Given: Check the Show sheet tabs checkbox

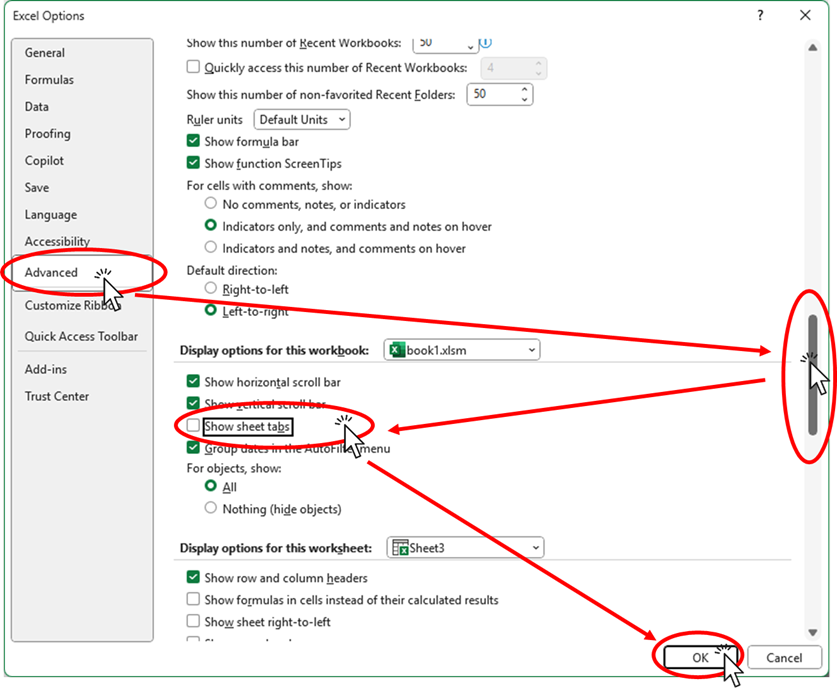Looking at the screenshot, I should [193, 425].
